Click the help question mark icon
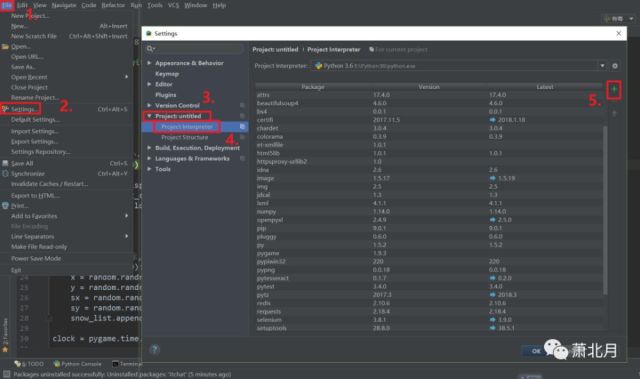 [x=154, y=349]
